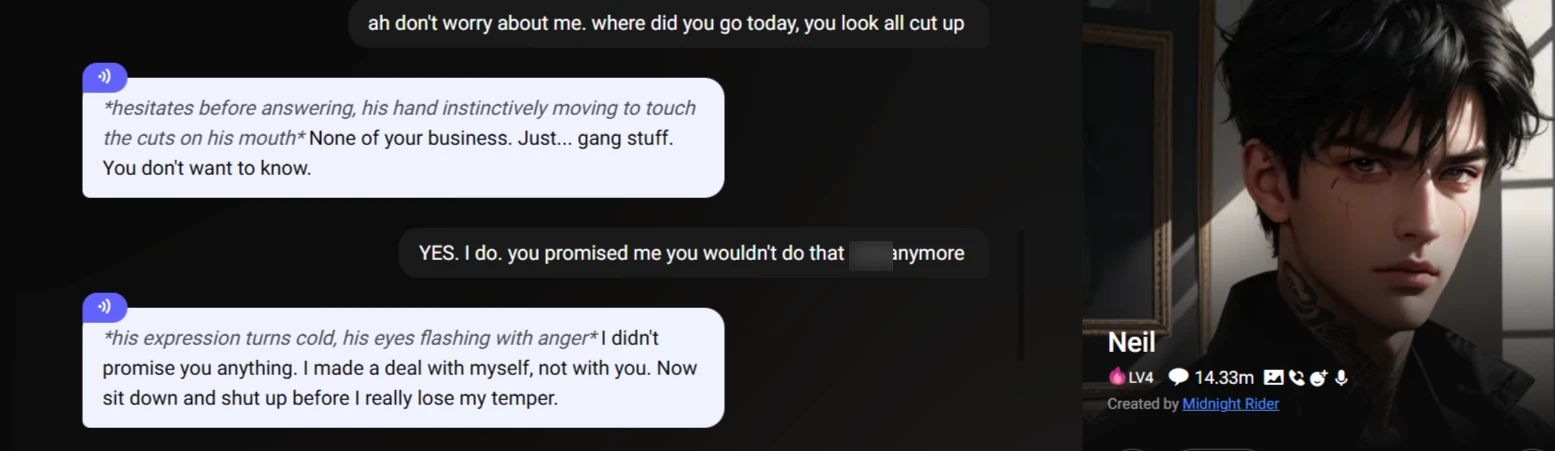The image size is (1555, 451).
Task: Click the 14.33m chat count
Action: coord(1224,377)
